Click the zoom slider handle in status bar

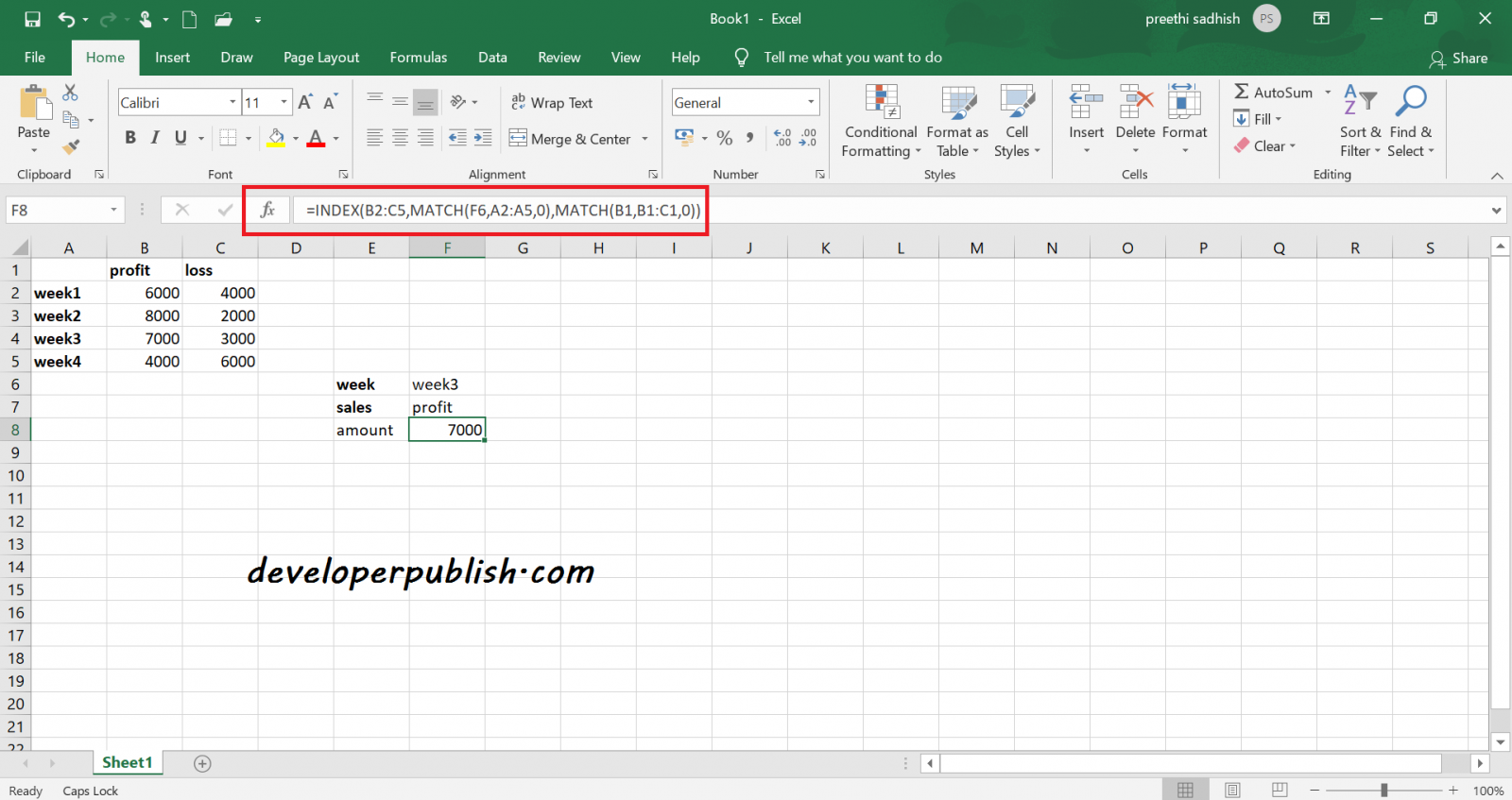(x=1383, y=790)
